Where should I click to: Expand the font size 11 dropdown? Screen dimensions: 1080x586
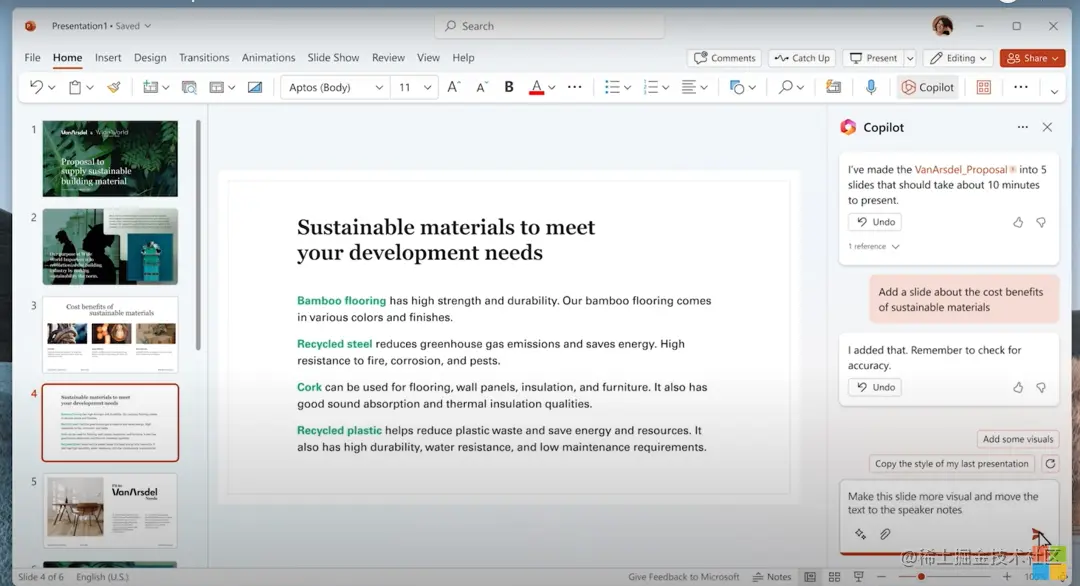428,88
